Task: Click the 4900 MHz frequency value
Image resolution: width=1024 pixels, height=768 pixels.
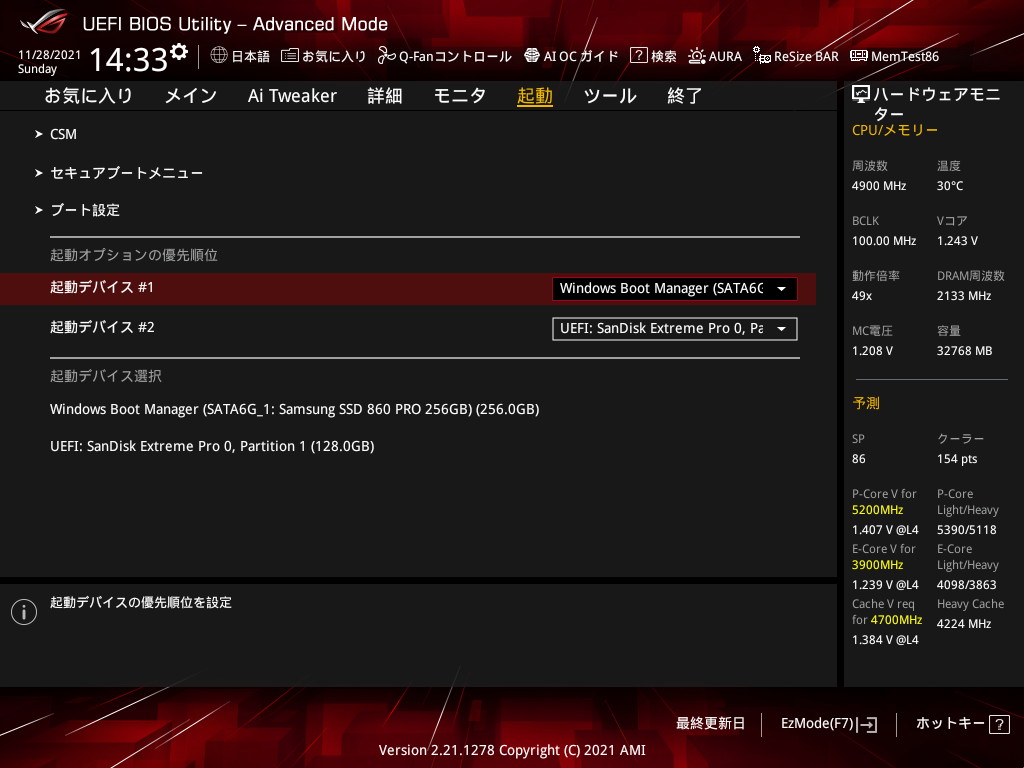Action: coord(878,186)
